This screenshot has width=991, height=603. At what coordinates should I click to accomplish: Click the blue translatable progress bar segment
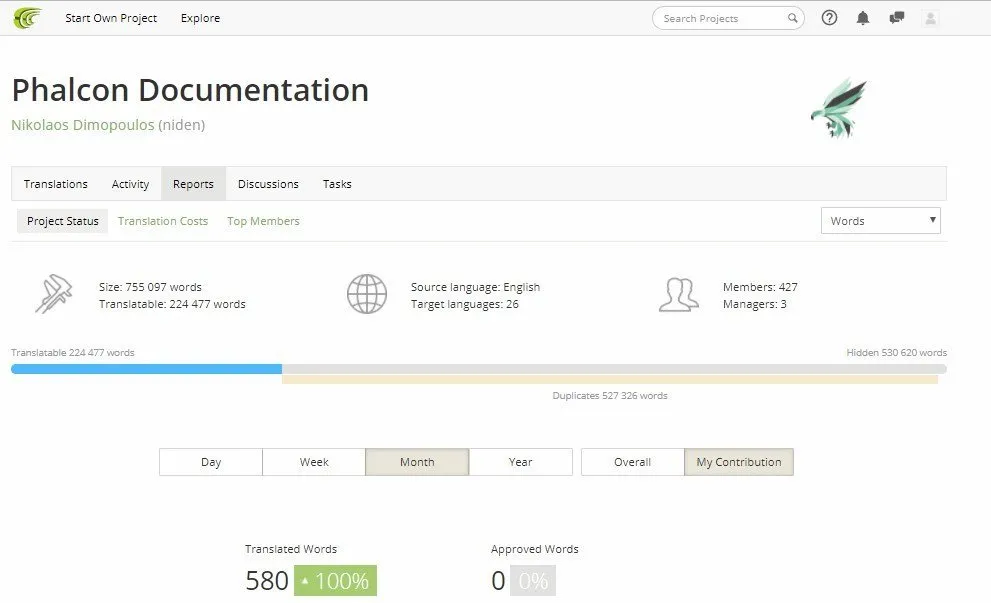(x=147, y=369)
